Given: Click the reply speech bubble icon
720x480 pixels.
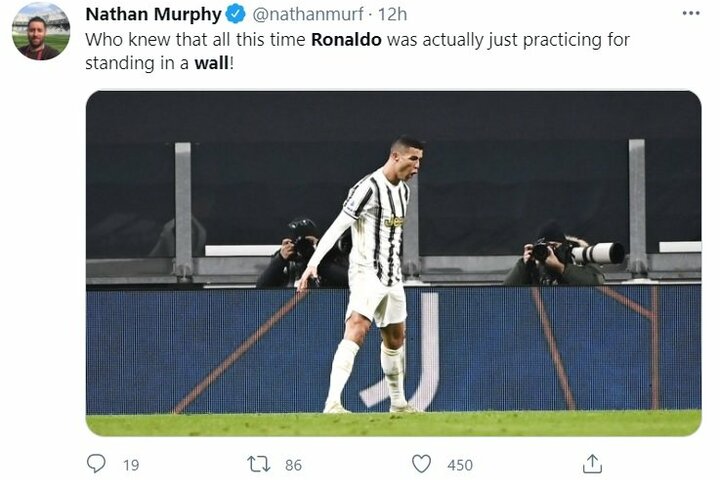Looking at the screenshot, I should coord(96,464).
